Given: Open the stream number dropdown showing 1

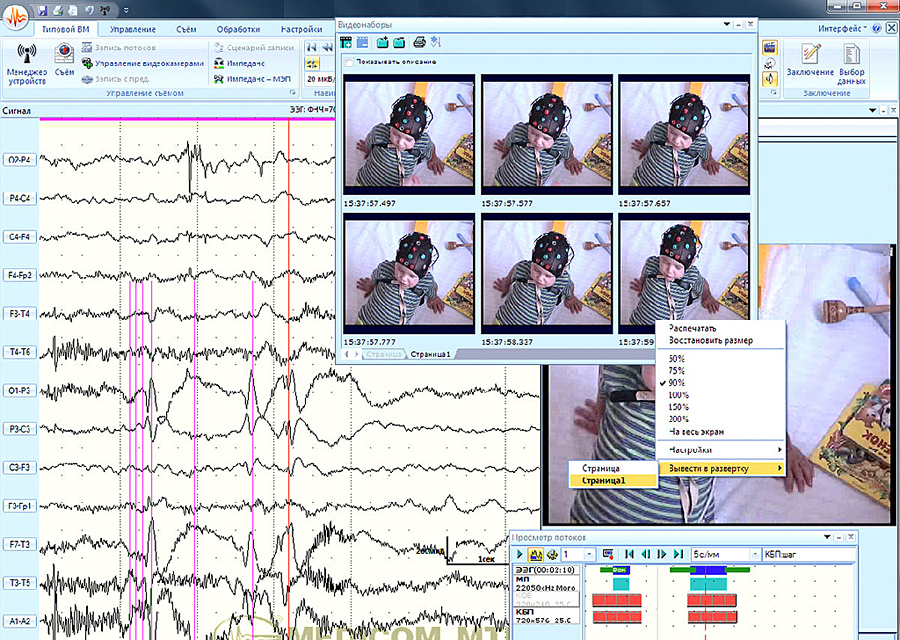Looking at the screenshot, I should pyautogui.click(x=588, y=554).
